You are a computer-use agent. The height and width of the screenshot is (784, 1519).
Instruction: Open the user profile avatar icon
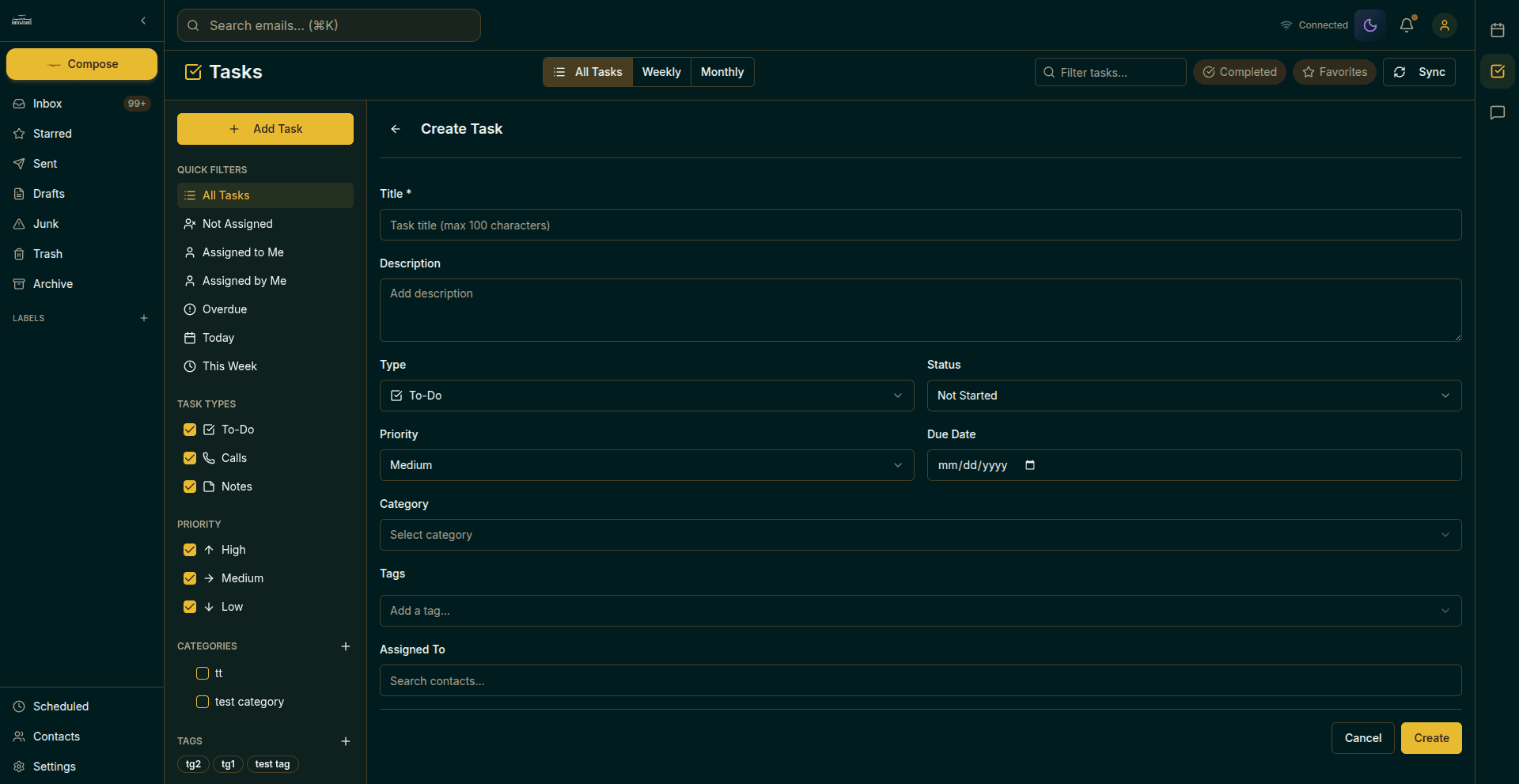click(1444, 25)
